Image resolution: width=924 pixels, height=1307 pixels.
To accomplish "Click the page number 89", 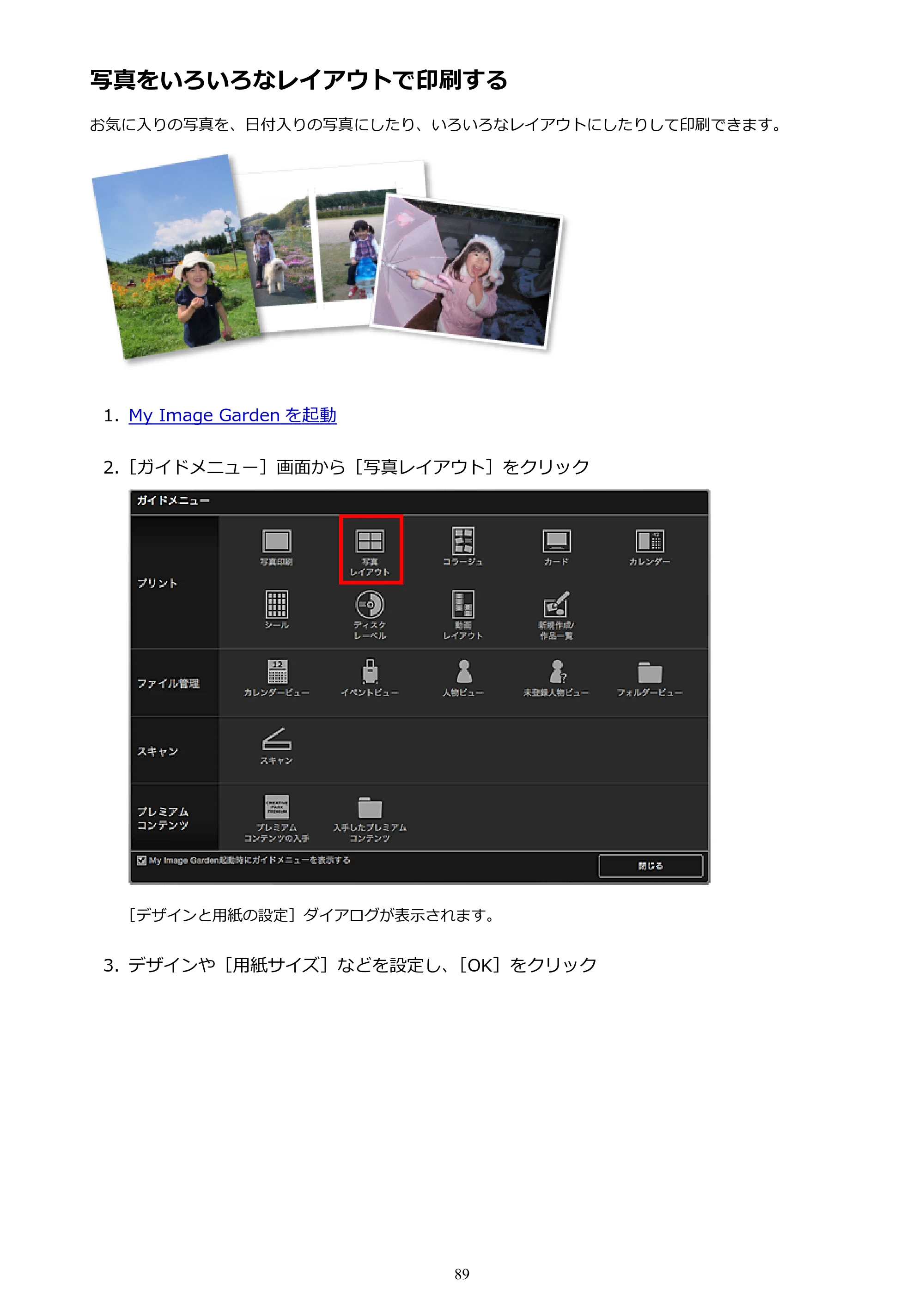I will pyautogui.click(x=462, y=1274).
